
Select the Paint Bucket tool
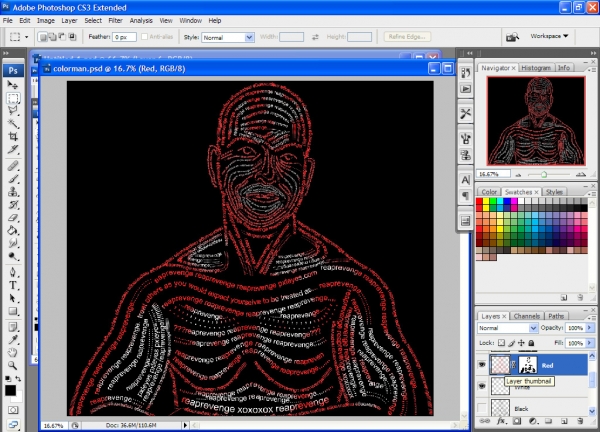coord(13,230)
